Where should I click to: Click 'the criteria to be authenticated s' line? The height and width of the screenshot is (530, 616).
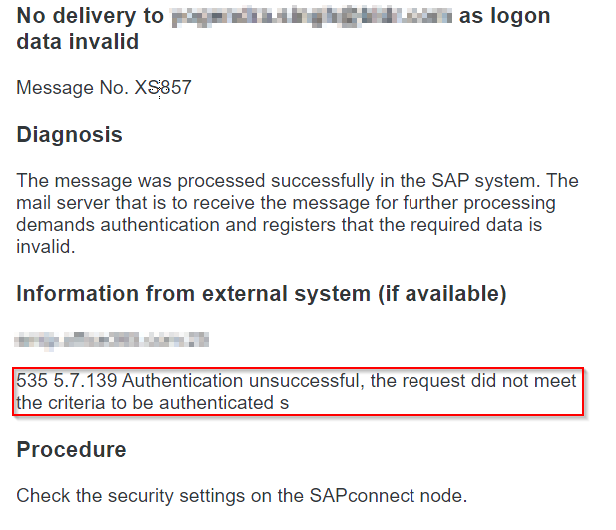click(152, 403)
